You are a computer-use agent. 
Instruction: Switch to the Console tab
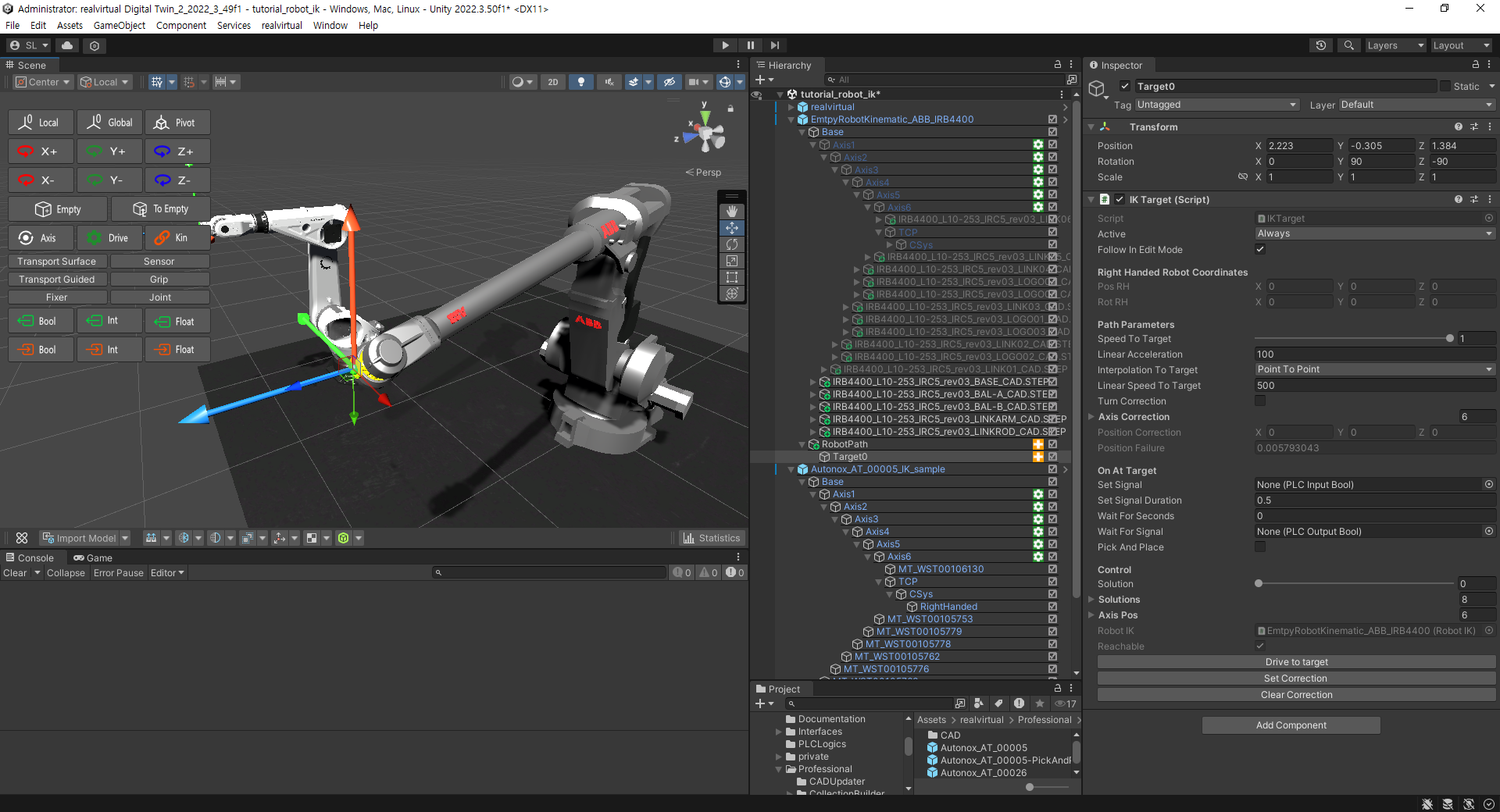pyautogui.click(x=30, y=557)
